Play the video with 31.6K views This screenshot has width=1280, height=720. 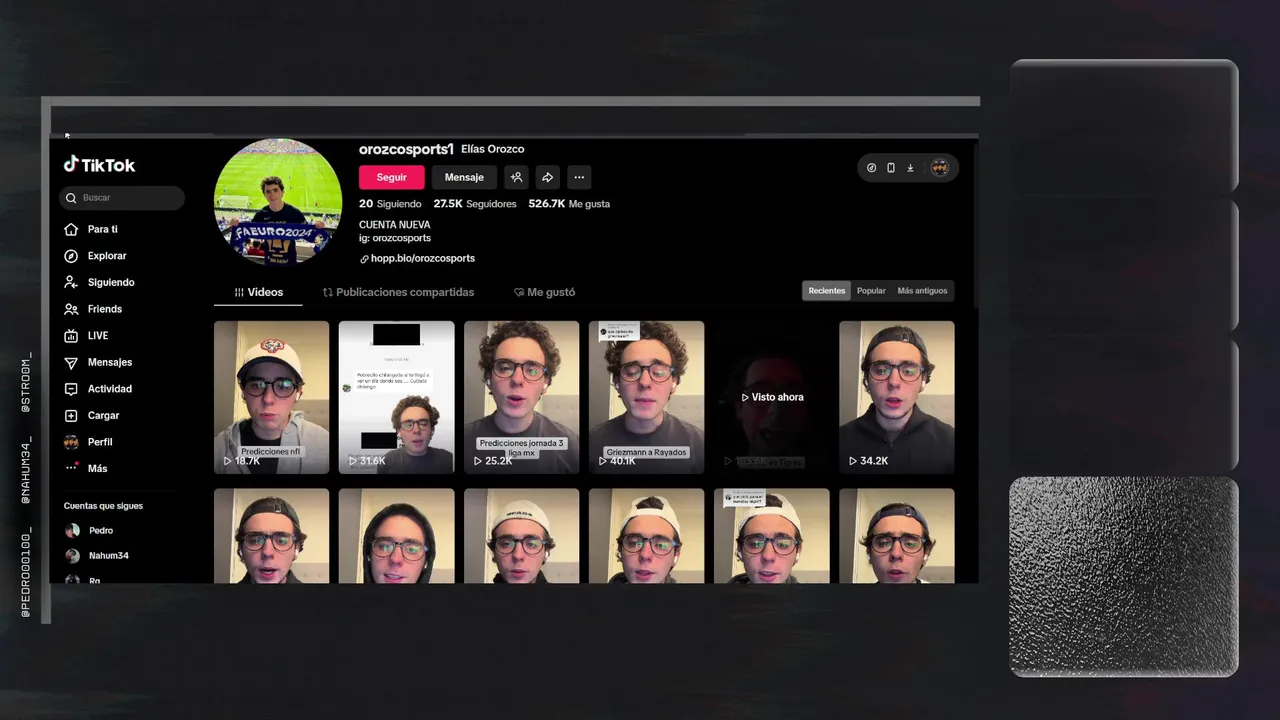point(396,397)
